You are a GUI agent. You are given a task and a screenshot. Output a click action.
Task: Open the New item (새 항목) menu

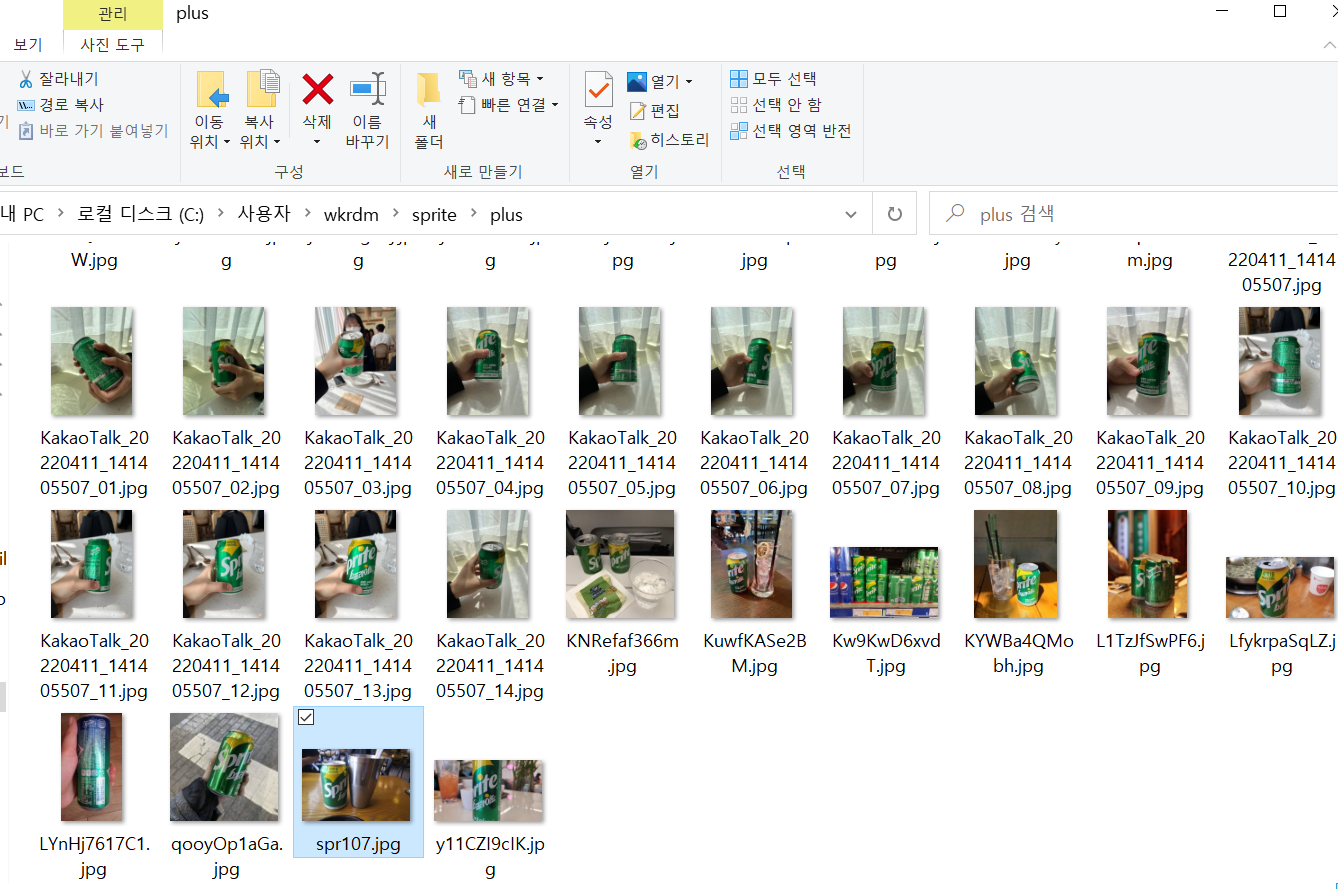(x=501, y=79)
